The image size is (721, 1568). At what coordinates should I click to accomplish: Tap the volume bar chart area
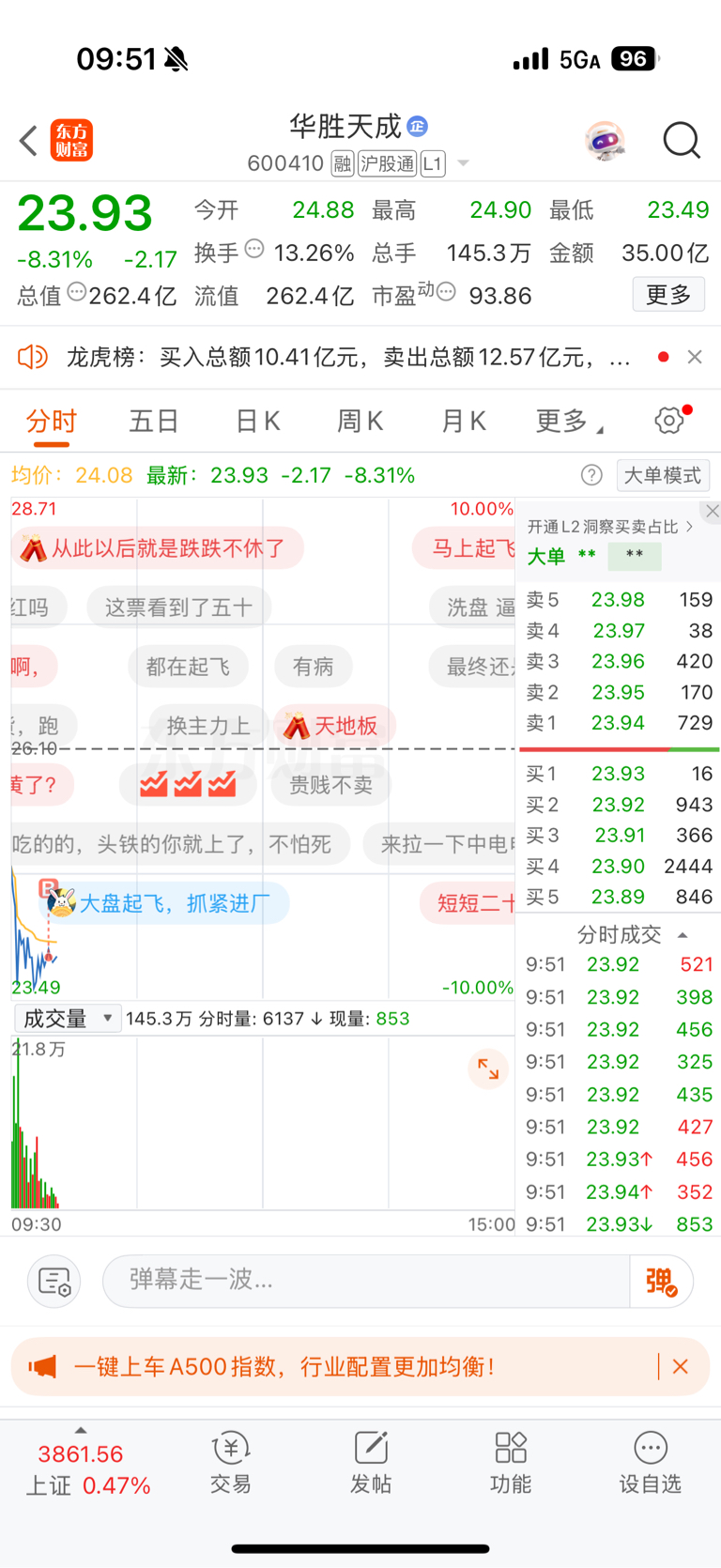[x=263, y=1124]
